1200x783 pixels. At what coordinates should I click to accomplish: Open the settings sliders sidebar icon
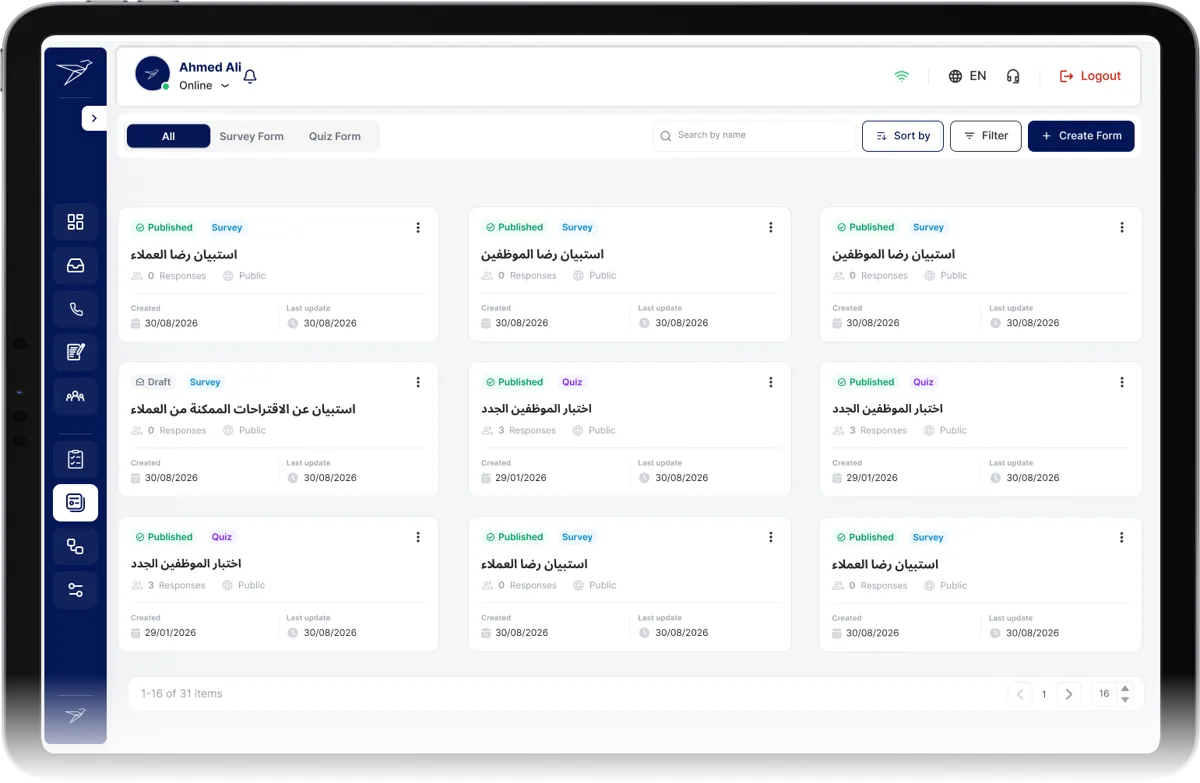point(75,590)
